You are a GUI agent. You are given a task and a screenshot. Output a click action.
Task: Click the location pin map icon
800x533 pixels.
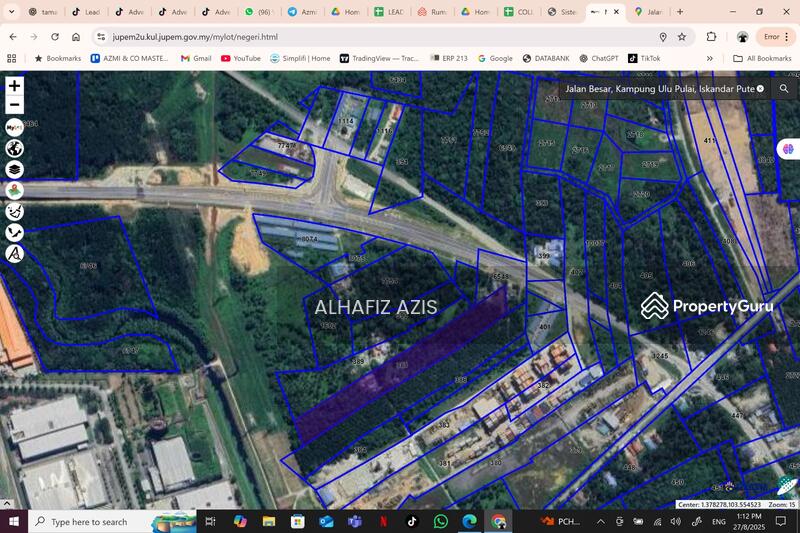[14, 190]
